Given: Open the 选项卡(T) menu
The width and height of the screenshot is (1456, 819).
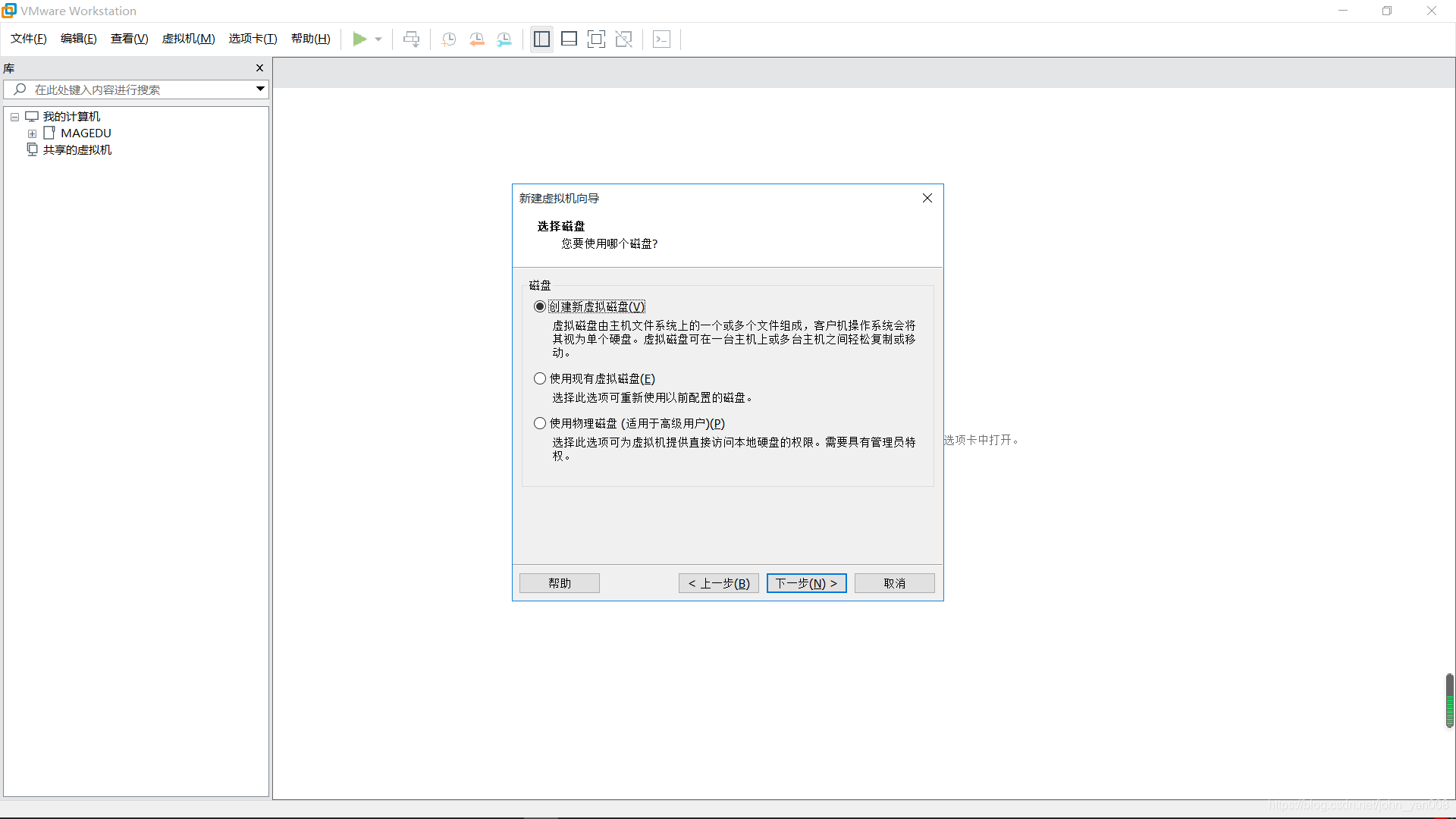Looking at the screenshot, I should (x=253, y=39).
